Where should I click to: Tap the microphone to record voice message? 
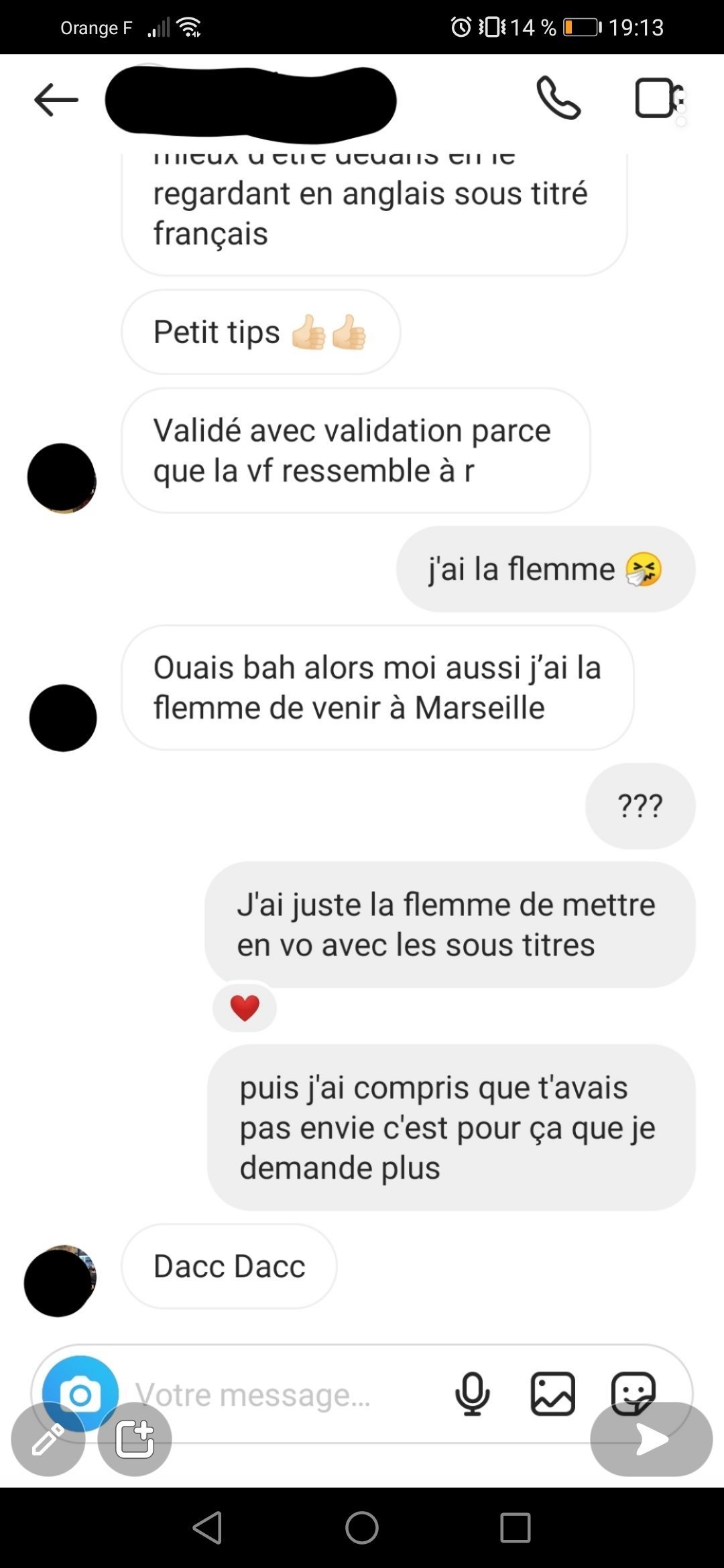[472, 1394]
